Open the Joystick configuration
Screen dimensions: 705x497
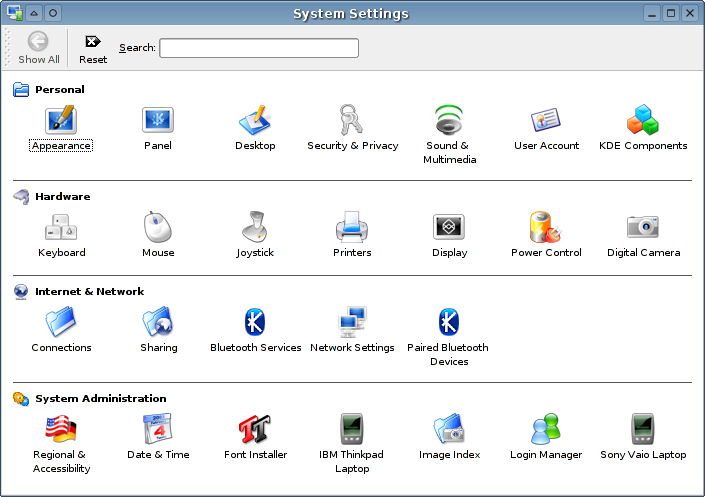click(x=255, y=229)
